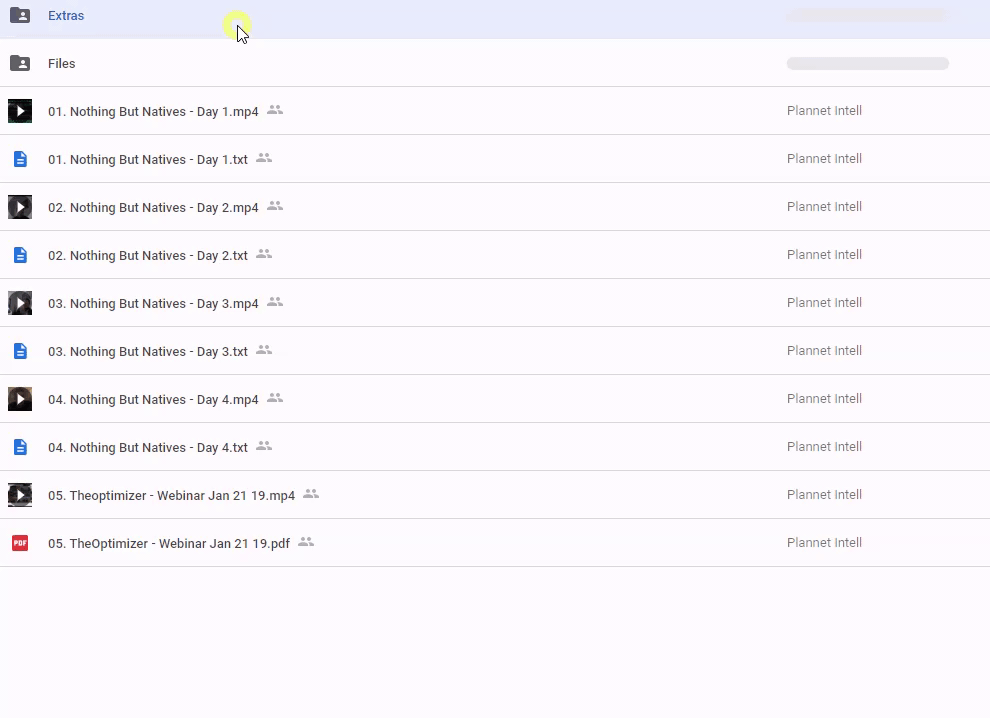Open 03. Nothing But Natives - Day 3.mp4
This screenshot has height=718, width=990.
pyautogui.click(x=153, y=304)
